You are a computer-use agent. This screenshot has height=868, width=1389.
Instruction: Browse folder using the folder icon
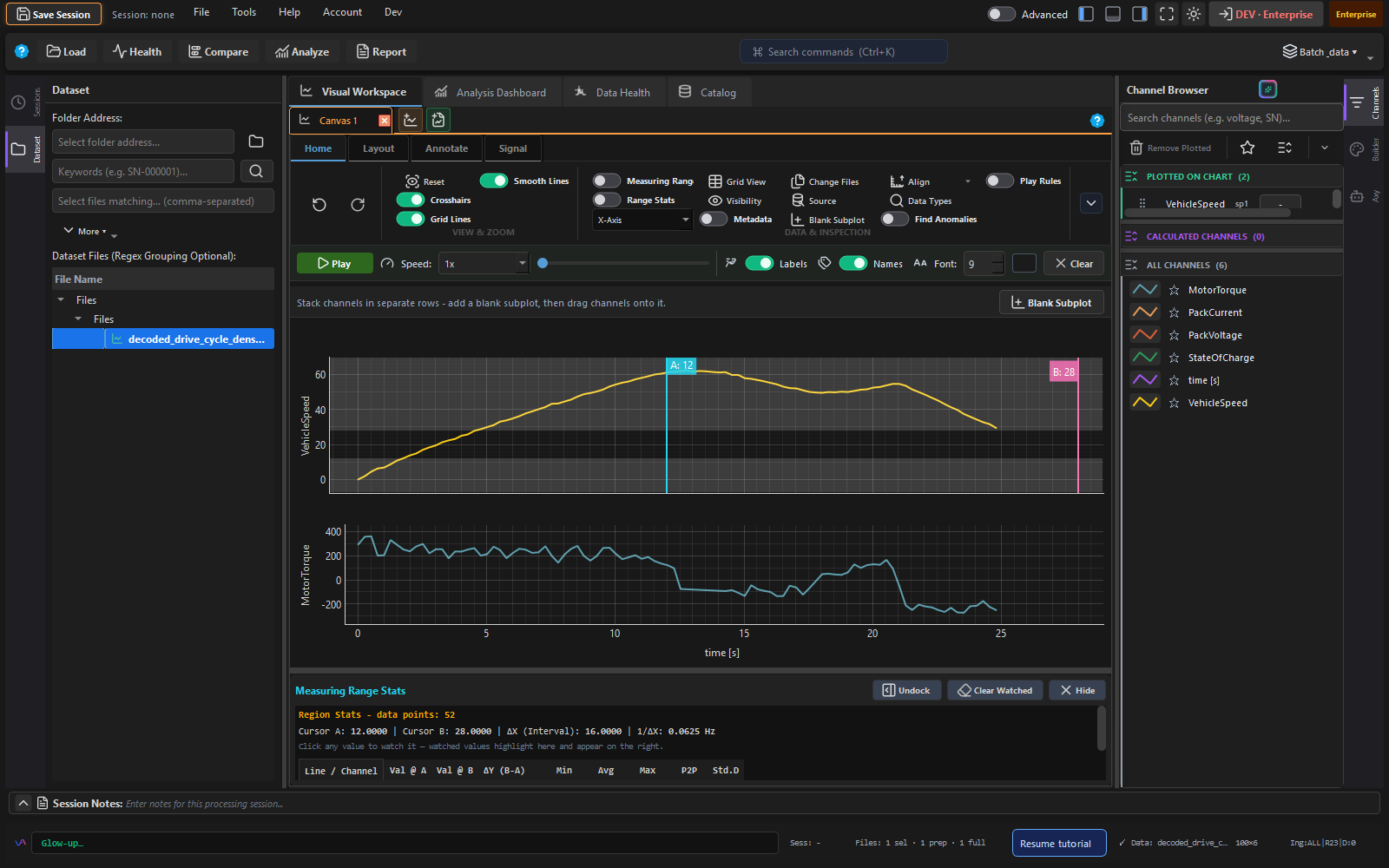tap(256, 141)
